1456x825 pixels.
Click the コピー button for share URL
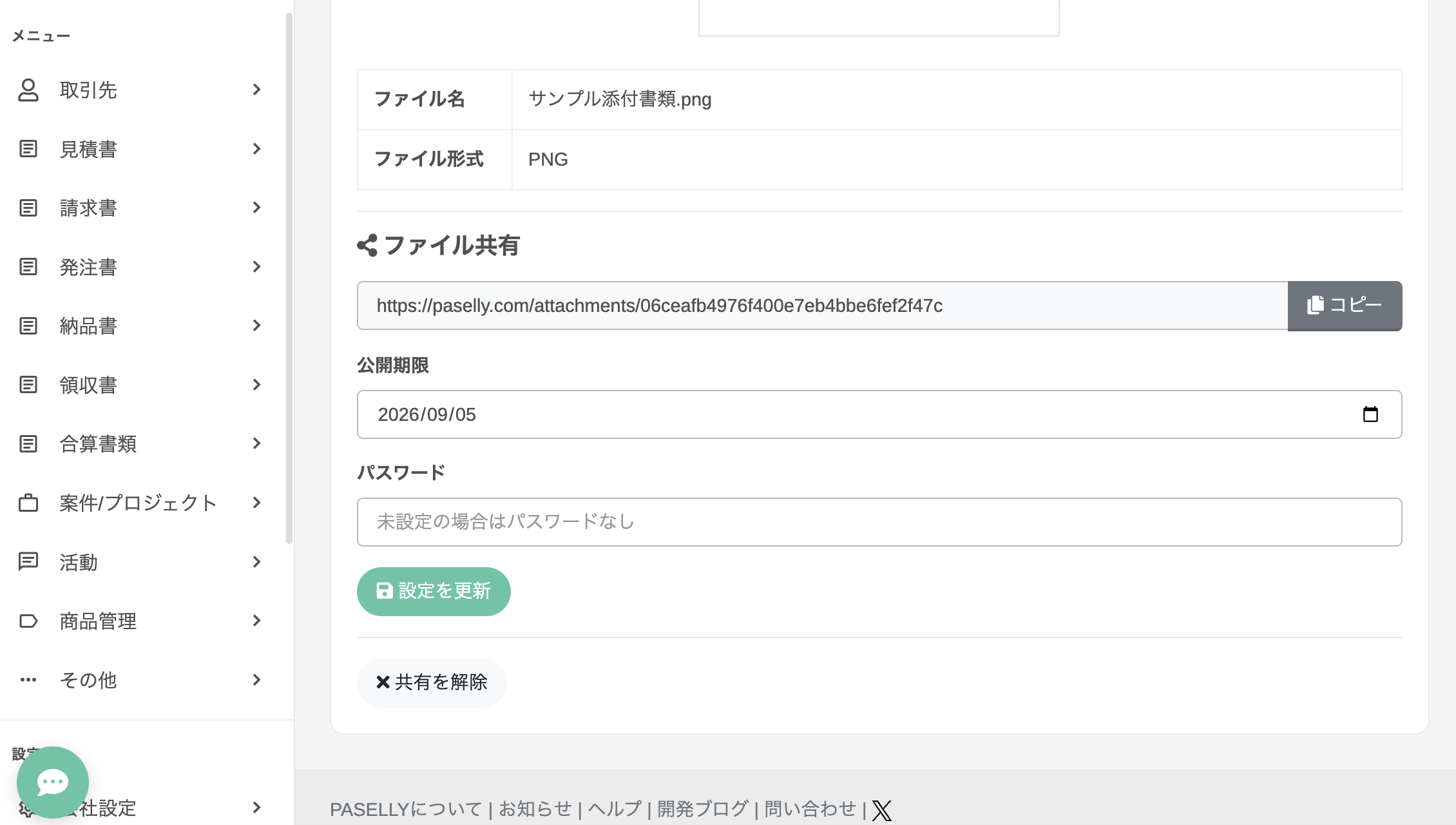pyautogui.click(x=1345, y=306)
